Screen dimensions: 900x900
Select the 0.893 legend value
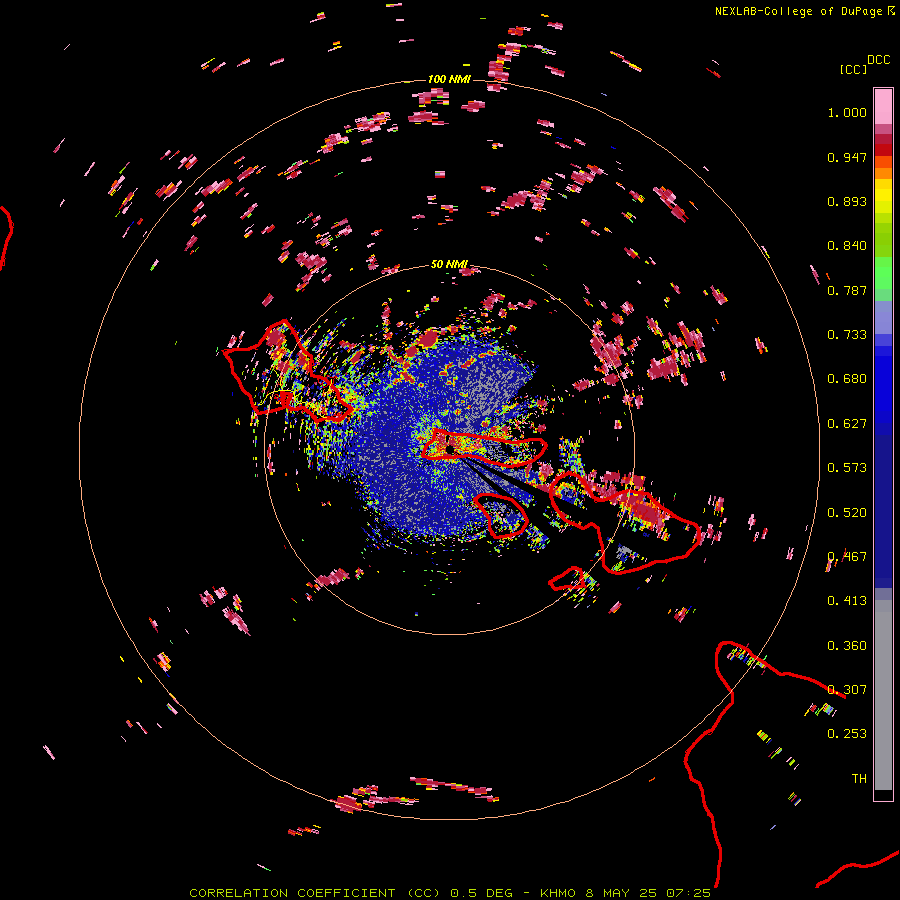[x=847, y=201]
